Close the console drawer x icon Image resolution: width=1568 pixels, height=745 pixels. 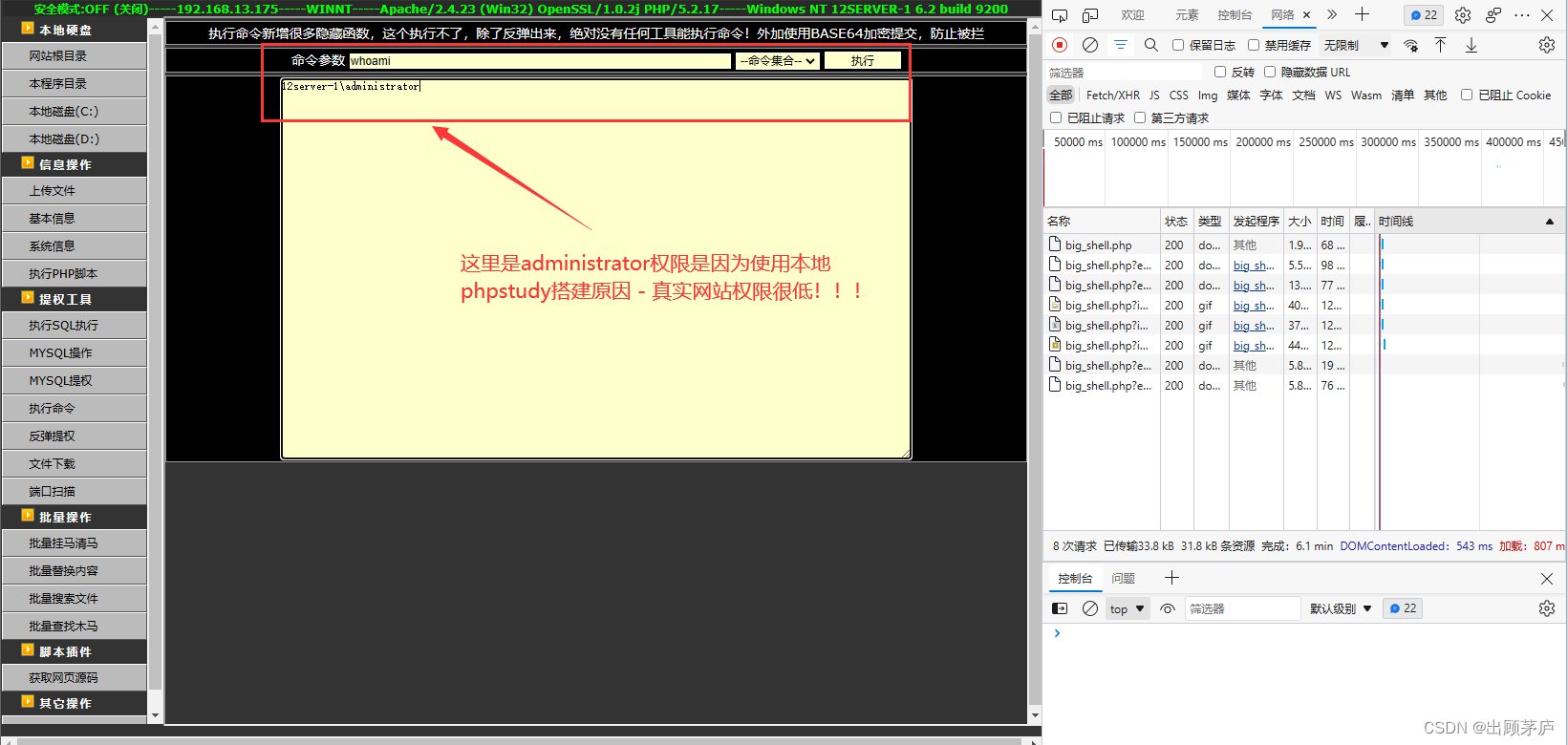tap(1547, 579)
